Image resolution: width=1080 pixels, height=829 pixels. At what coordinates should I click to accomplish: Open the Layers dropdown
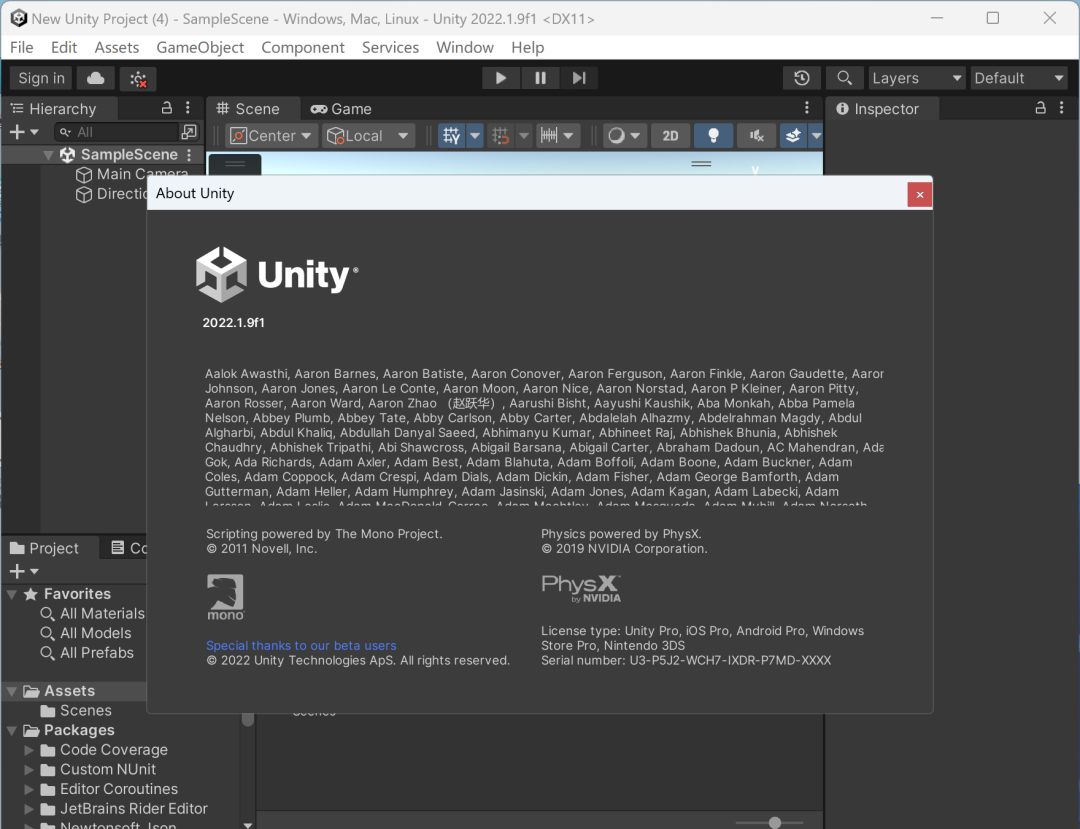(x=915, y=77)
